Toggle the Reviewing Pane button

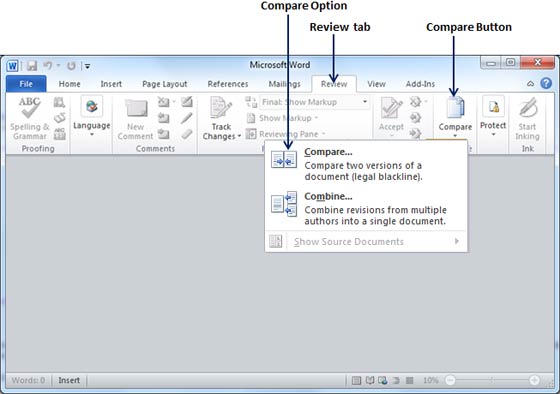click(x=286, y=134)
